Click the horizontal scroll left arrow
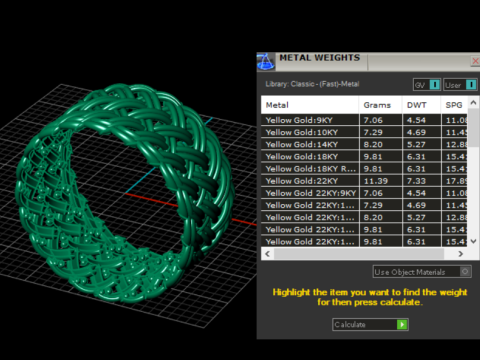Viewport: 480px width, 360px height. (267, 254)
